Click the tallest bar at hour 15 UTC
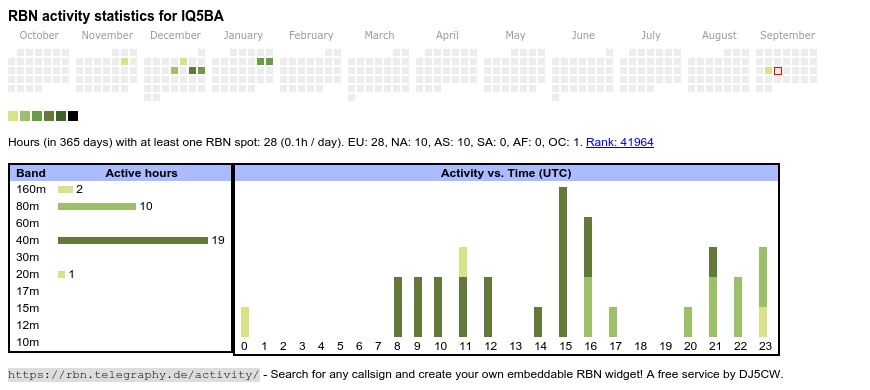Image resolution: width=870 pixels, height=390 pixels. 563,262
